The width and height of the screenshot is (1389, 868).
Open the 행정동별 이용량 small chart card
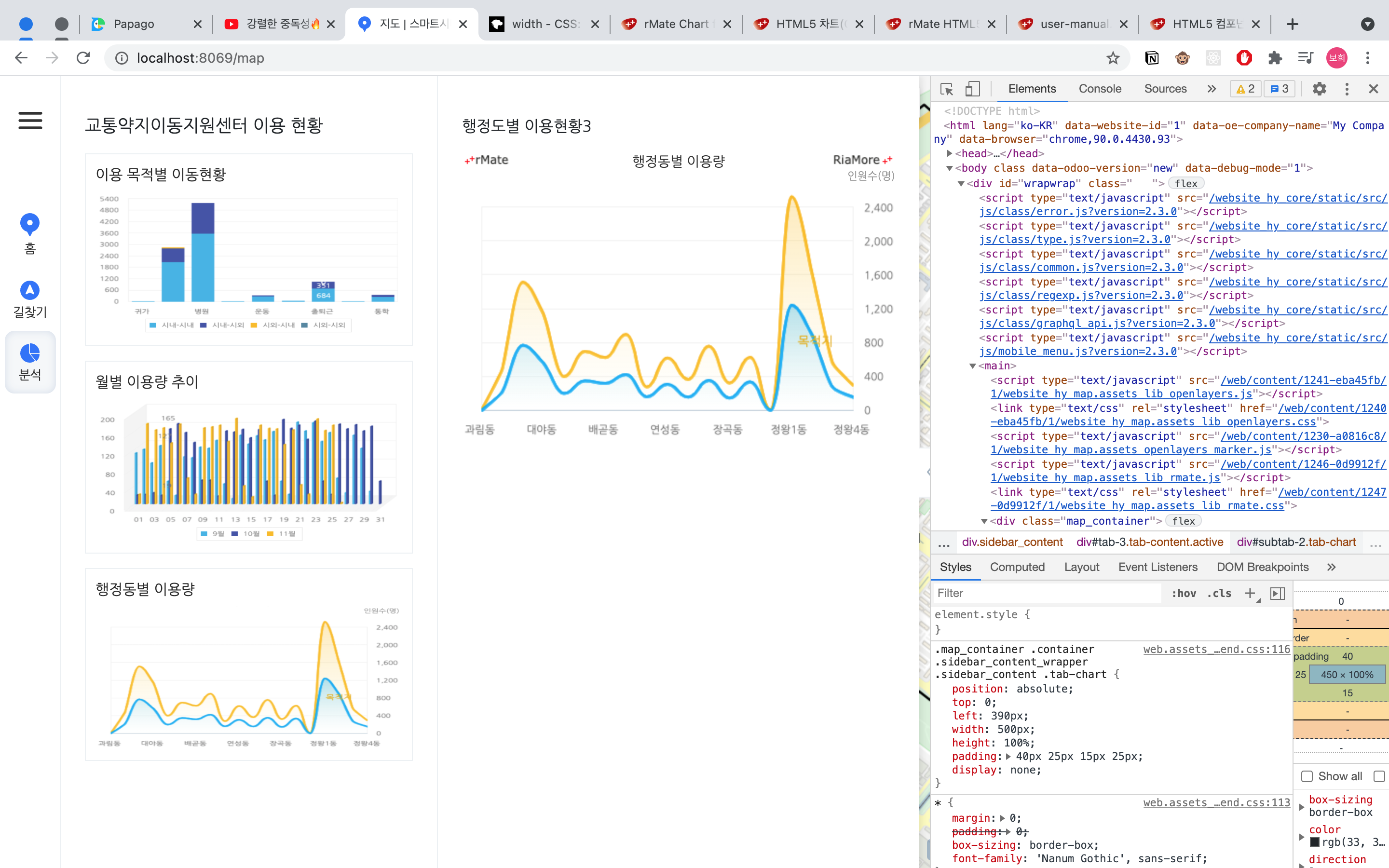point(248,665)
